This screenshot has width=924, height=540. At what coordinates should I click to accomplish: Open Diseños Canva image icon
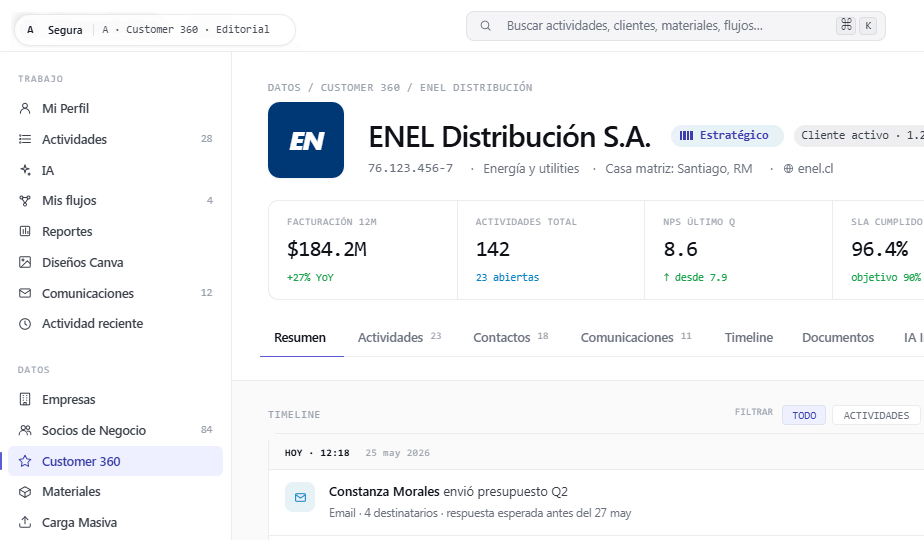25,262
